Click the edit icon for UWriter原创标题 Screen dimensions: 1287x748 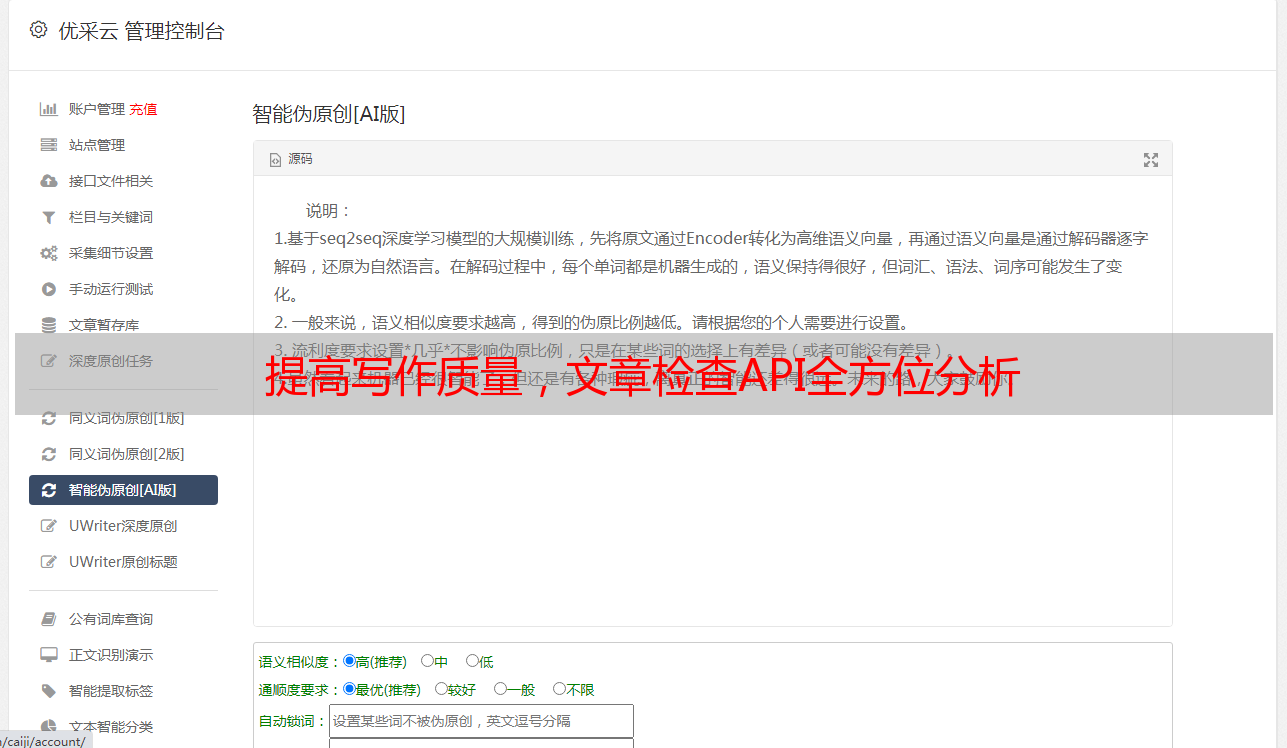(x=48, y=562)
